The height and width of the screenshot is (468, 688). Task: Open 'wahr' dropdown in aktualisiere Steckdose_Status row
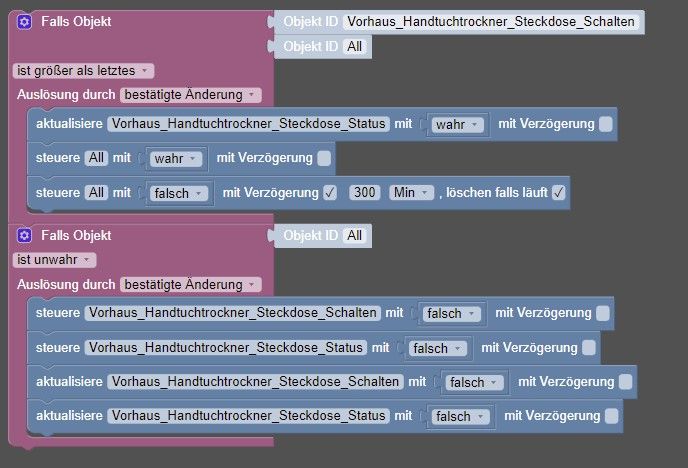[457, 125]
